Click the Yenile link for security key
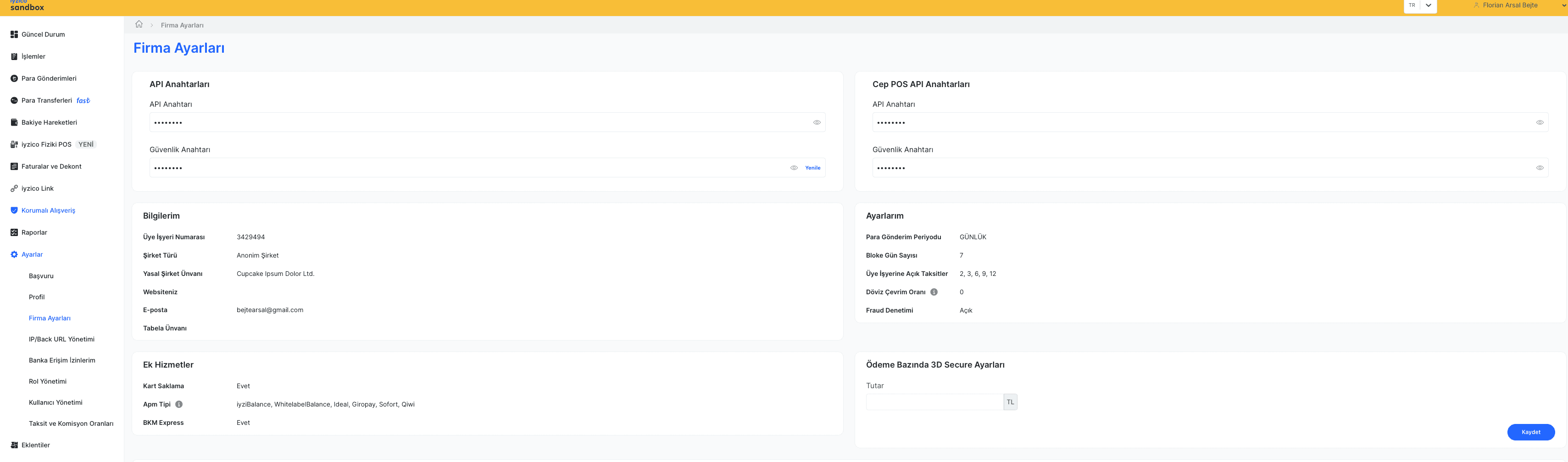Screen dimensions: 1568x462 click(812, 168)
